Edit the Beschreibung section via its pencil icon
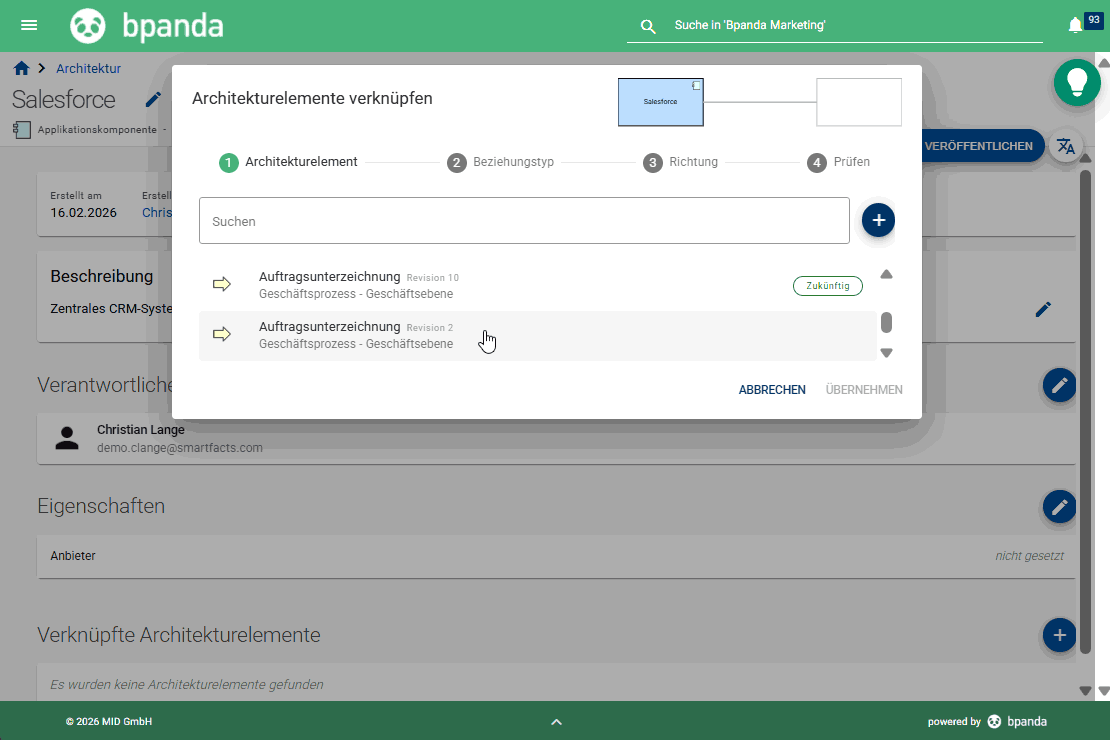Viewport: 1110px width, 740px height. [x=1043, y=310]
